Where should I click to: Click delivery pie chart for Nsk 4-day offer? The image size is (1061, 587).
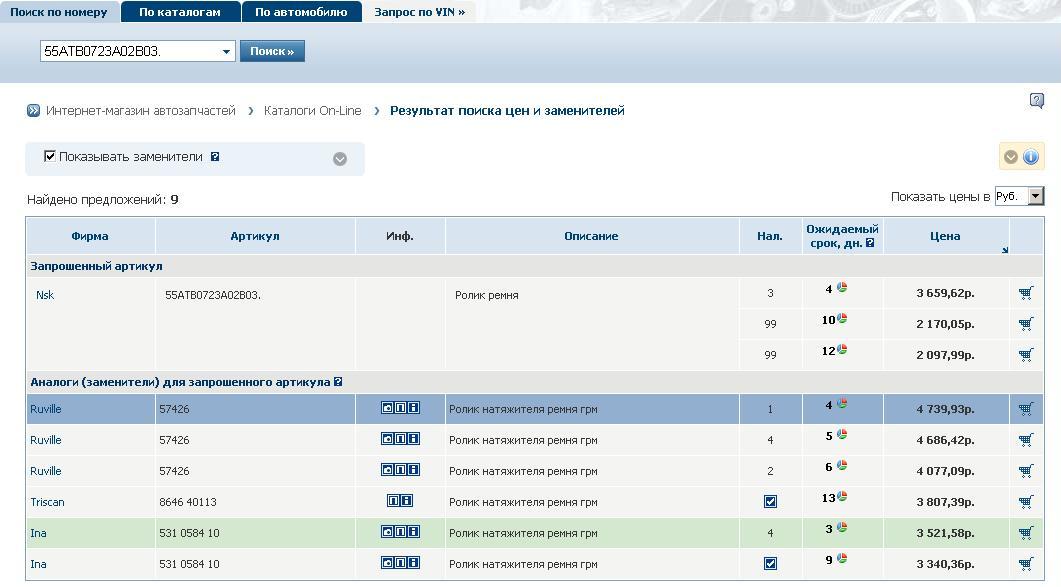pyautogui.click(x=842, y=287)
